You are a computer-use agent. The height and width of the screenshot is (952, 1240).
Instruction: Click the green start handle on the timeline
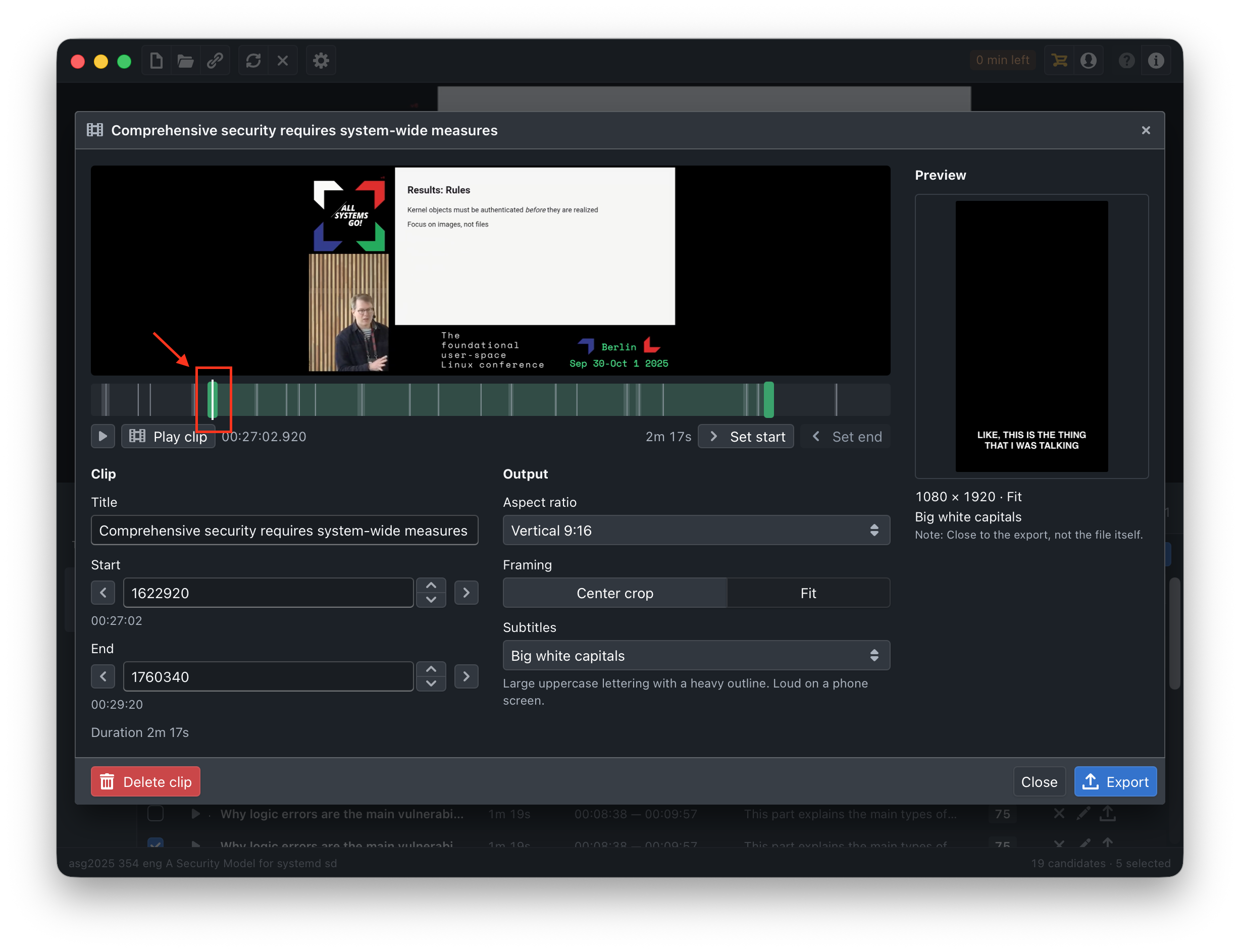[213, 400]
